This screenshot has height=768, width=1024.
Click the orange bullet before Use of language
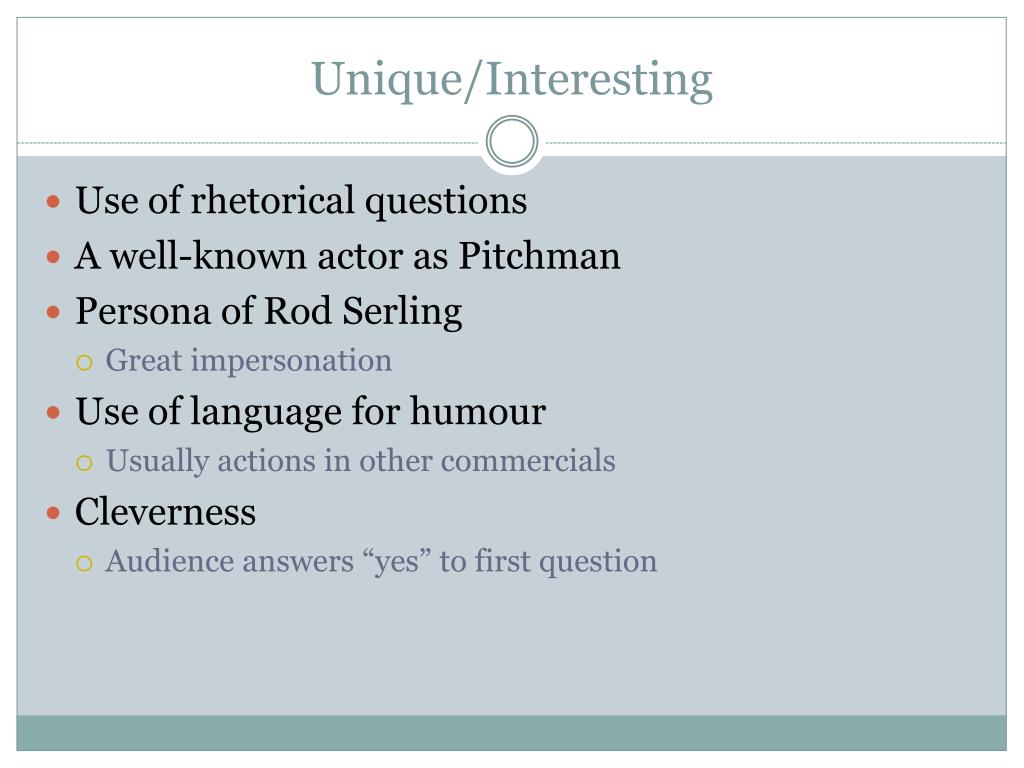[x=54, y=413]
